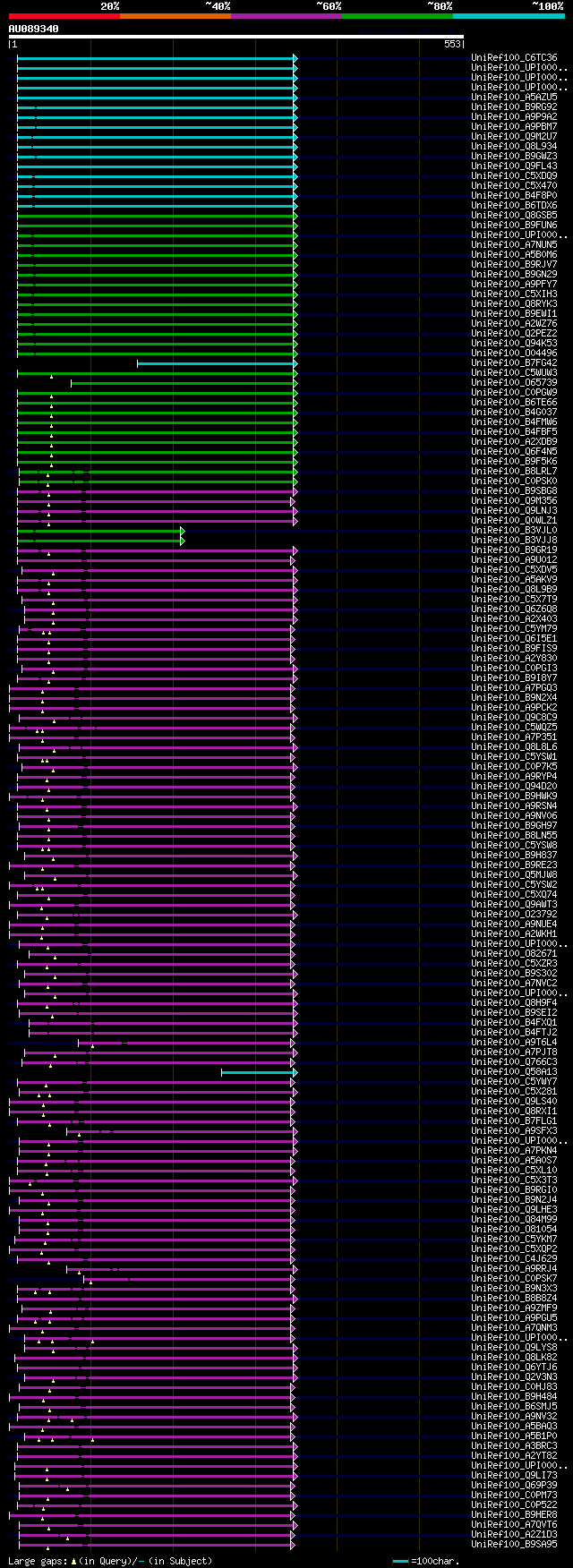573x1568 pixels.
Task: Select the UniRef100_A9NUE4 entry
Action: (514, 925)
